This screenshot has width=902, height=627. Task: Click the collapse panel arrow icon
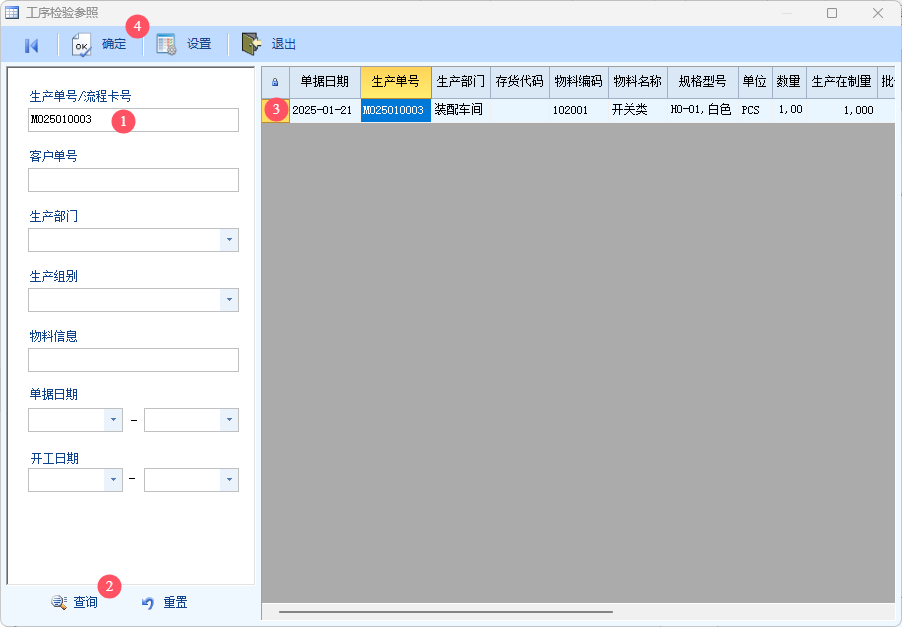pos(31,45)
